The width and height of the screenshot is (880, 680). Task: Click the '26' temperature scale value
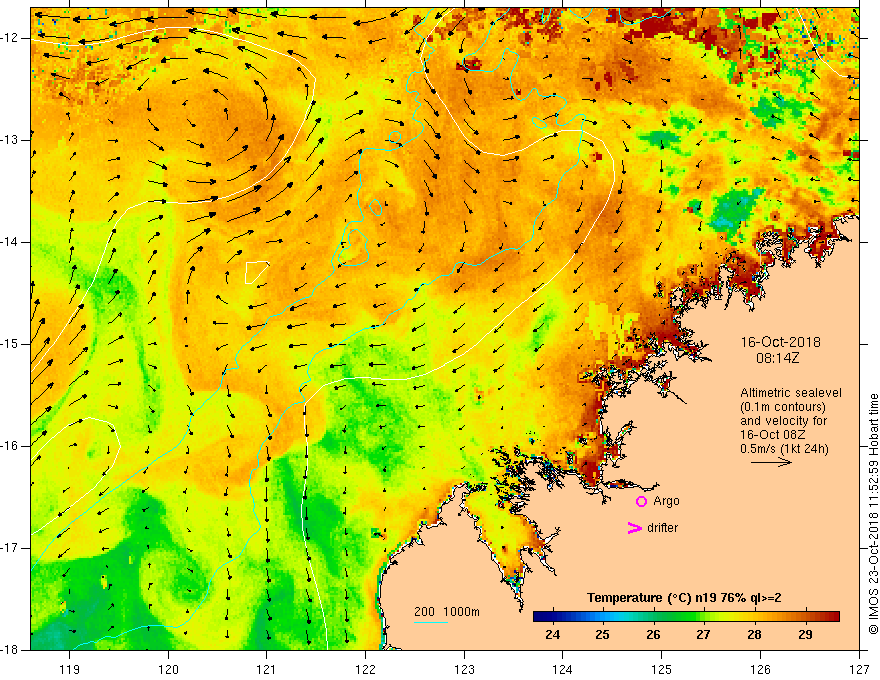click(x=653, y=635)
